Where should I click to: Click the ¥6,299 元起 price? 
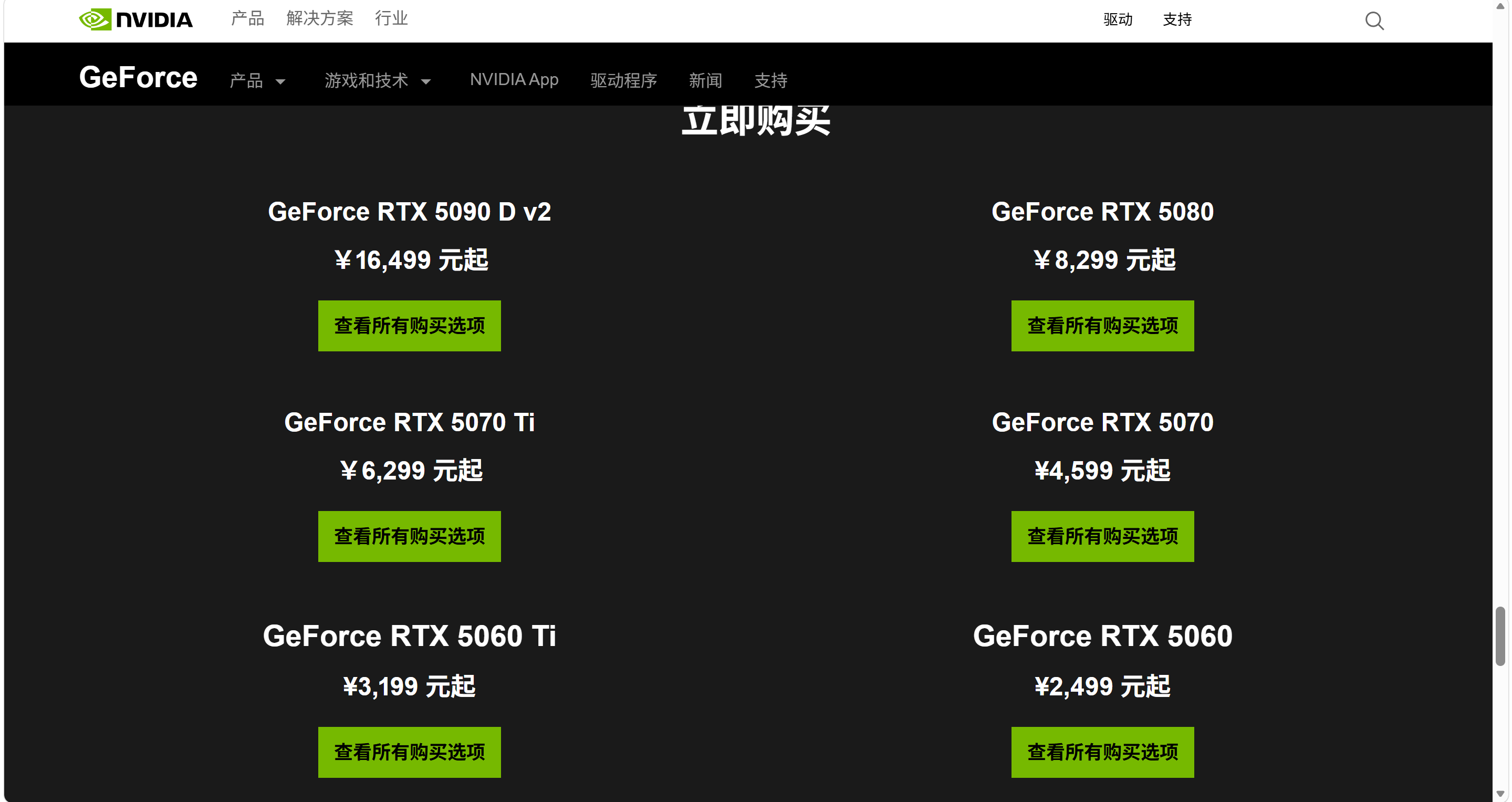(x=411, y=470)
